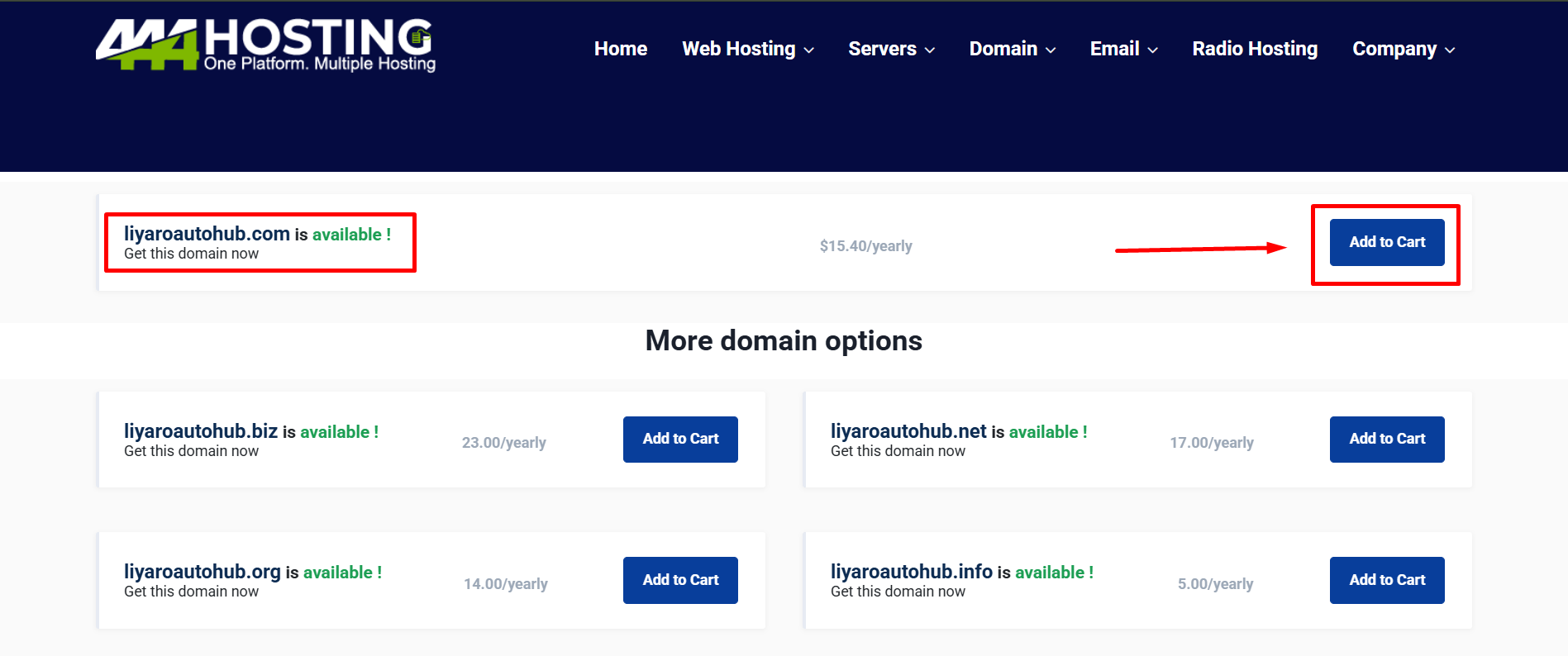Click the liyaroautohub.biz domain name
This screenshot has width=1568, height=656.
(x=201, y=431)
